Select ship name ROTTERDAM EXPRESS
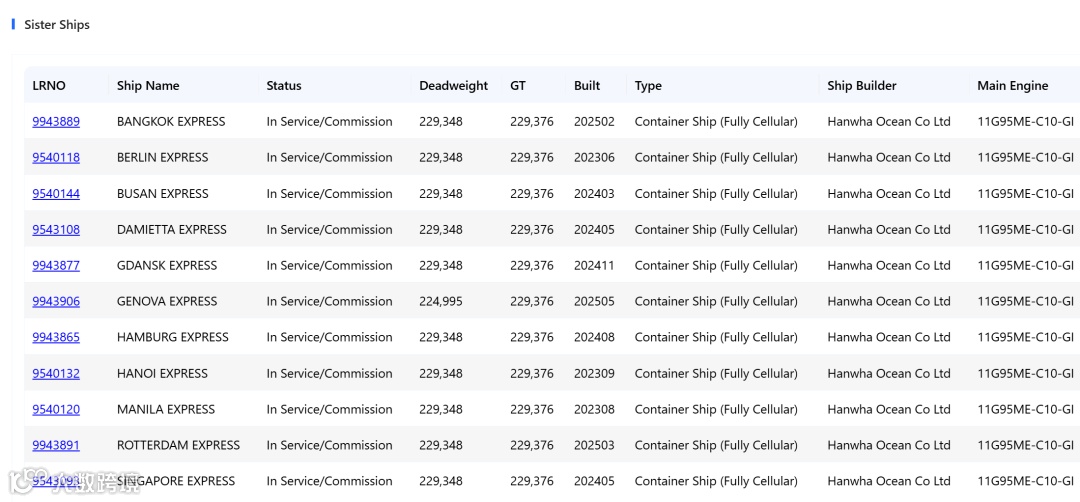1080x502 pixels. [178, 445]
